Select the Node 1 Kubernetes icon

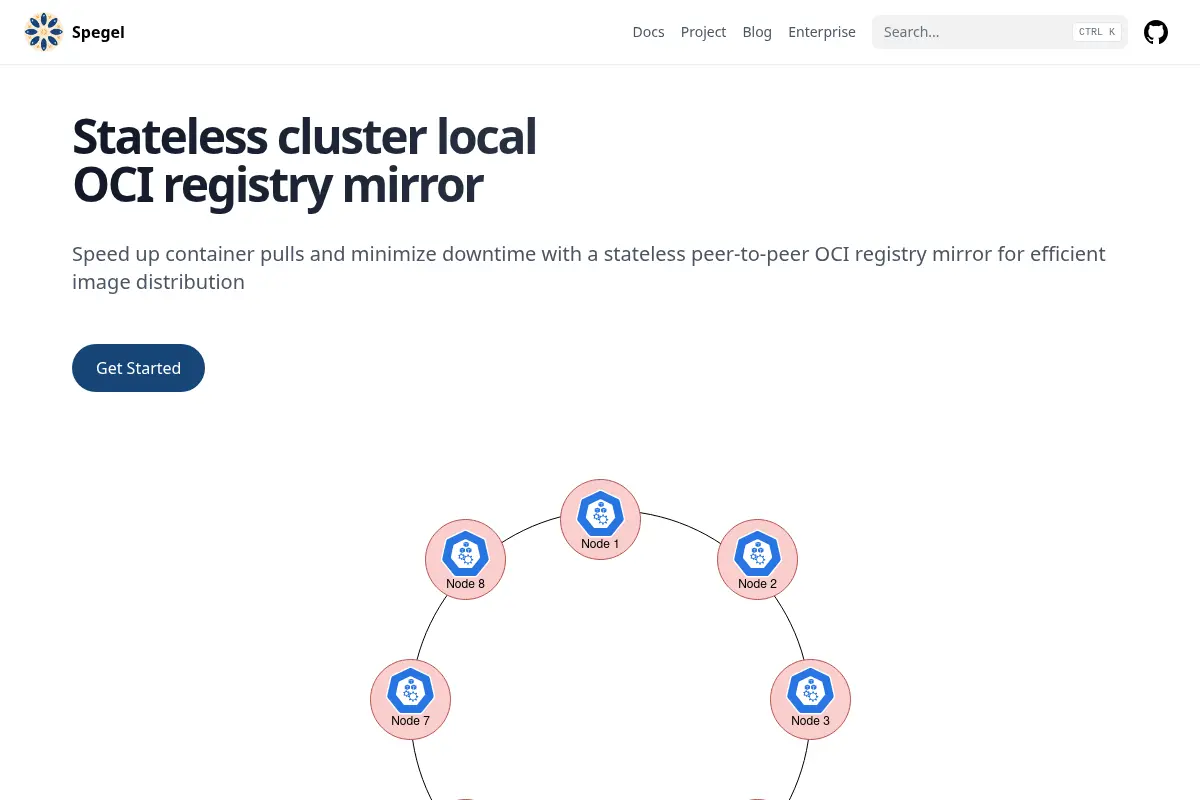click(x=600, y=513)
